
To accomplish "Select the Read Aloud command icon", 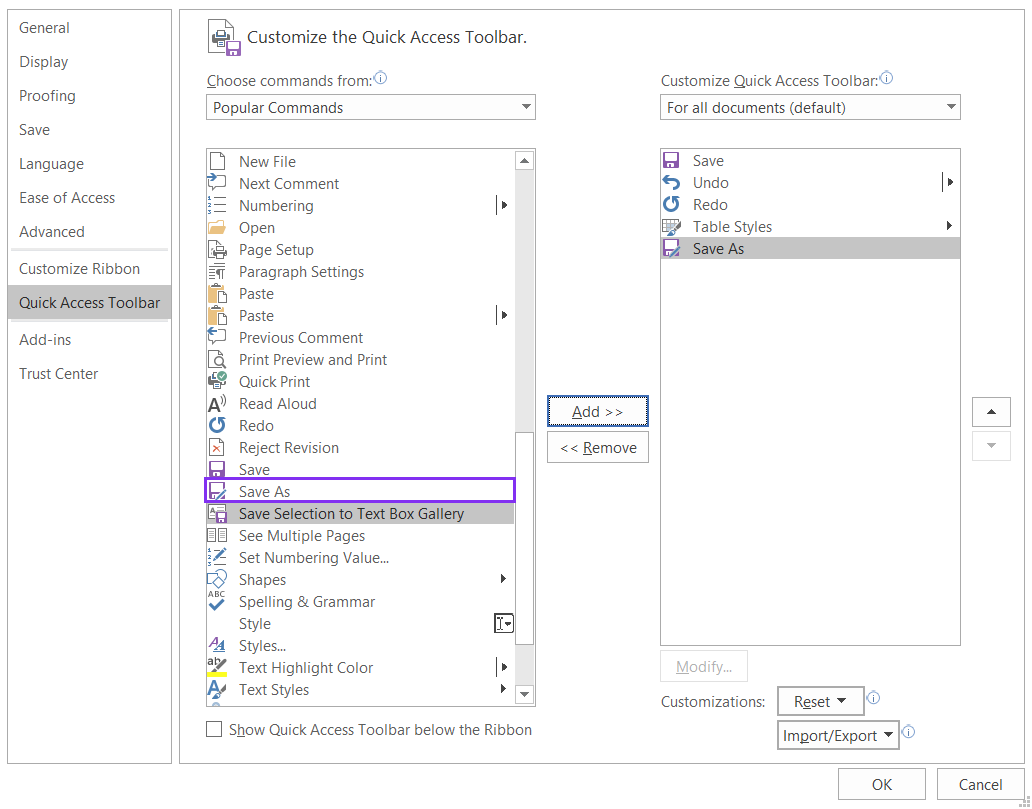I will [217, 403].
